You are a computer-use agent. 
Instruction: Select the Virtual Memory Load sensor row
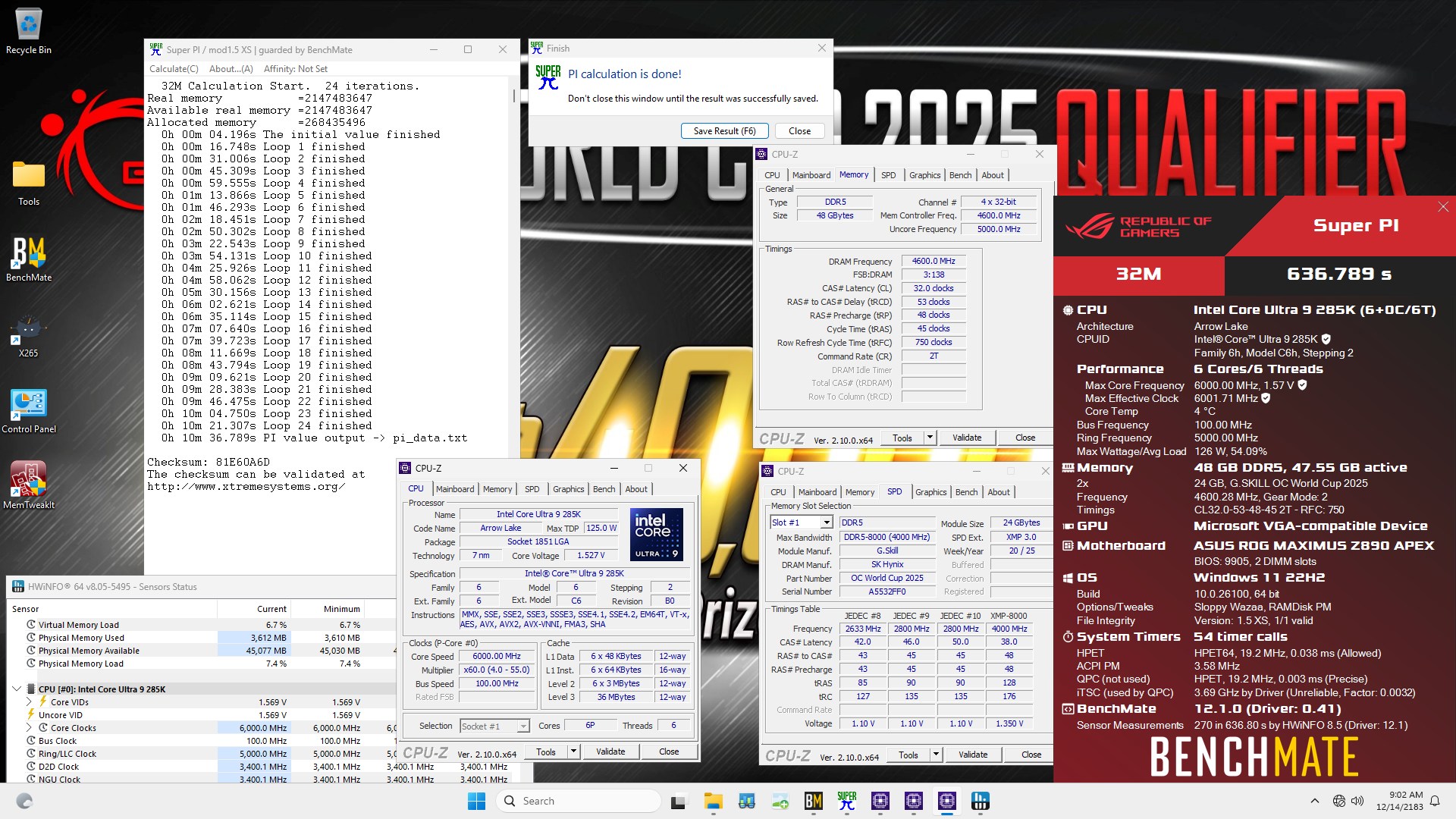[x=201, y=625]
